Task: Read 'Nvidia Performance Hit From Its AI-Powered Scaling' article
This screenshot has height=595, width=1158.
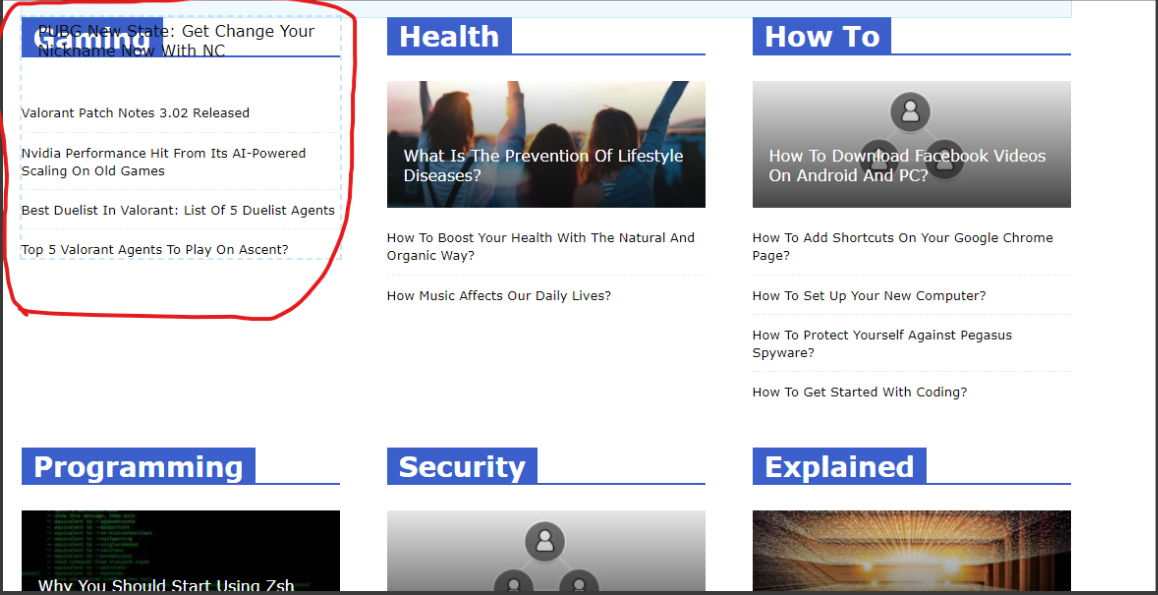Action: [163, 162]
